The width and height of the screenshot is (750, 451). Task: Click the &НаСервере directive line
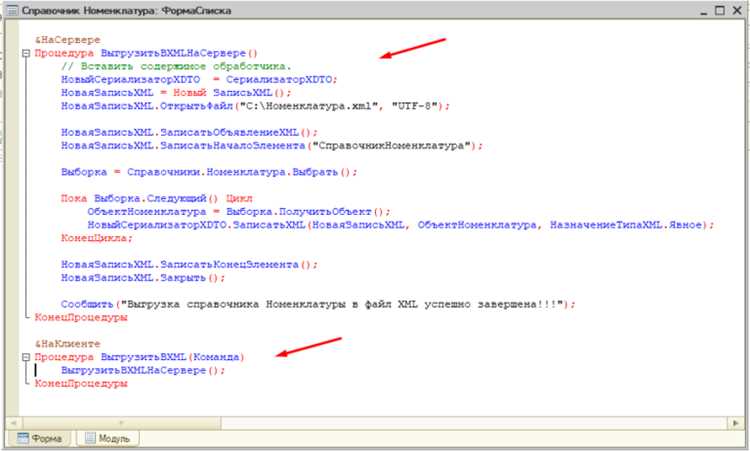[x=67, y=40]
